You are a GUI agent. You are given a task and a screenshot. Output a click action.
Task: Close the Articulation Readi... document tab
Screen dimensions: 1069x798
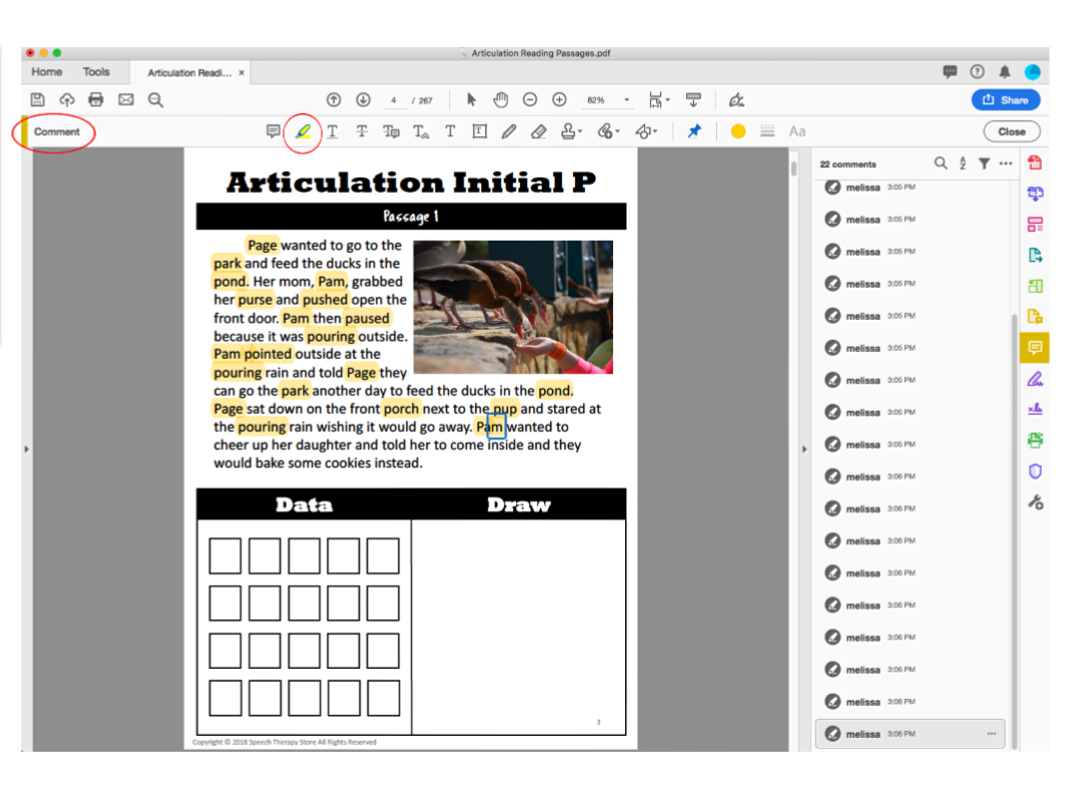(241, 72)
